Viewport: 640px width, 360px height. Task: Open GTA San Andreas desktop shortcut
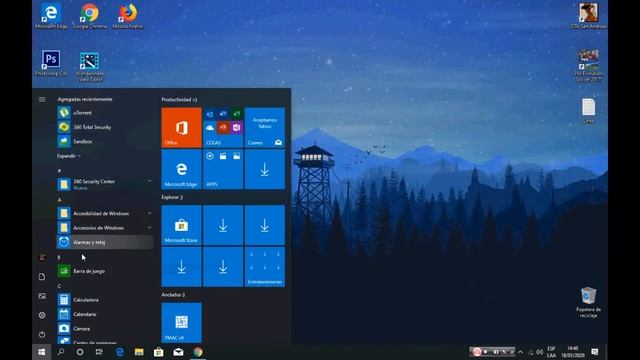tap(588, 16)
